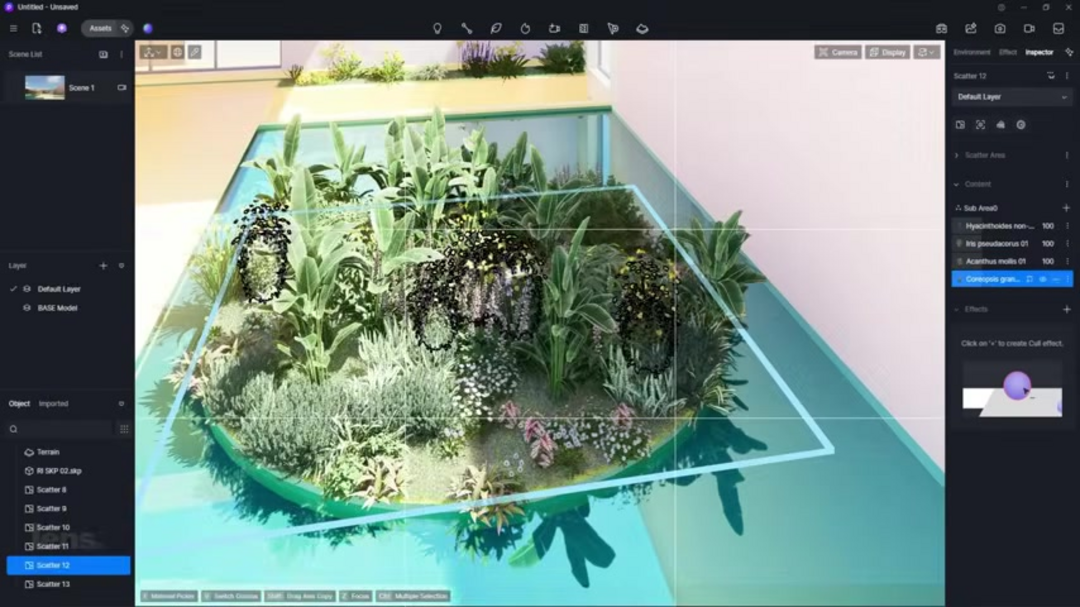Open the hamburger main menu
1080x607 pixels.
pos(13,28)
